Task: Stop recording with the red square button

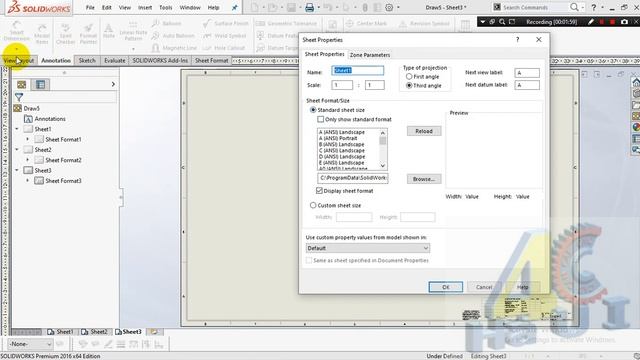Action: pyautogui.click(x=612, y=22)
